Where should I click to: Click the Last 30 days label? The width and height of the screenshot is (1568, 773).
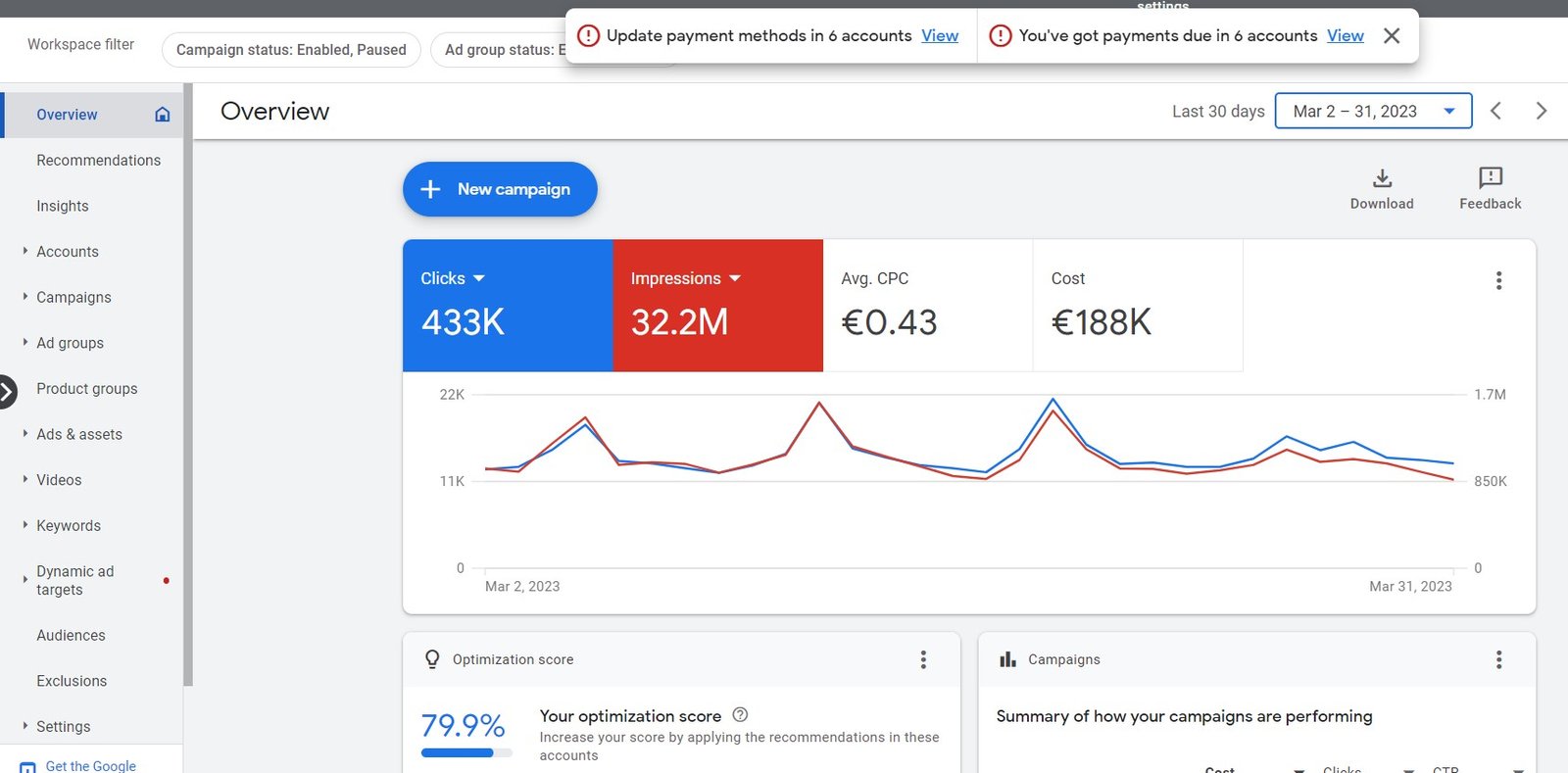click(1218, 112)
